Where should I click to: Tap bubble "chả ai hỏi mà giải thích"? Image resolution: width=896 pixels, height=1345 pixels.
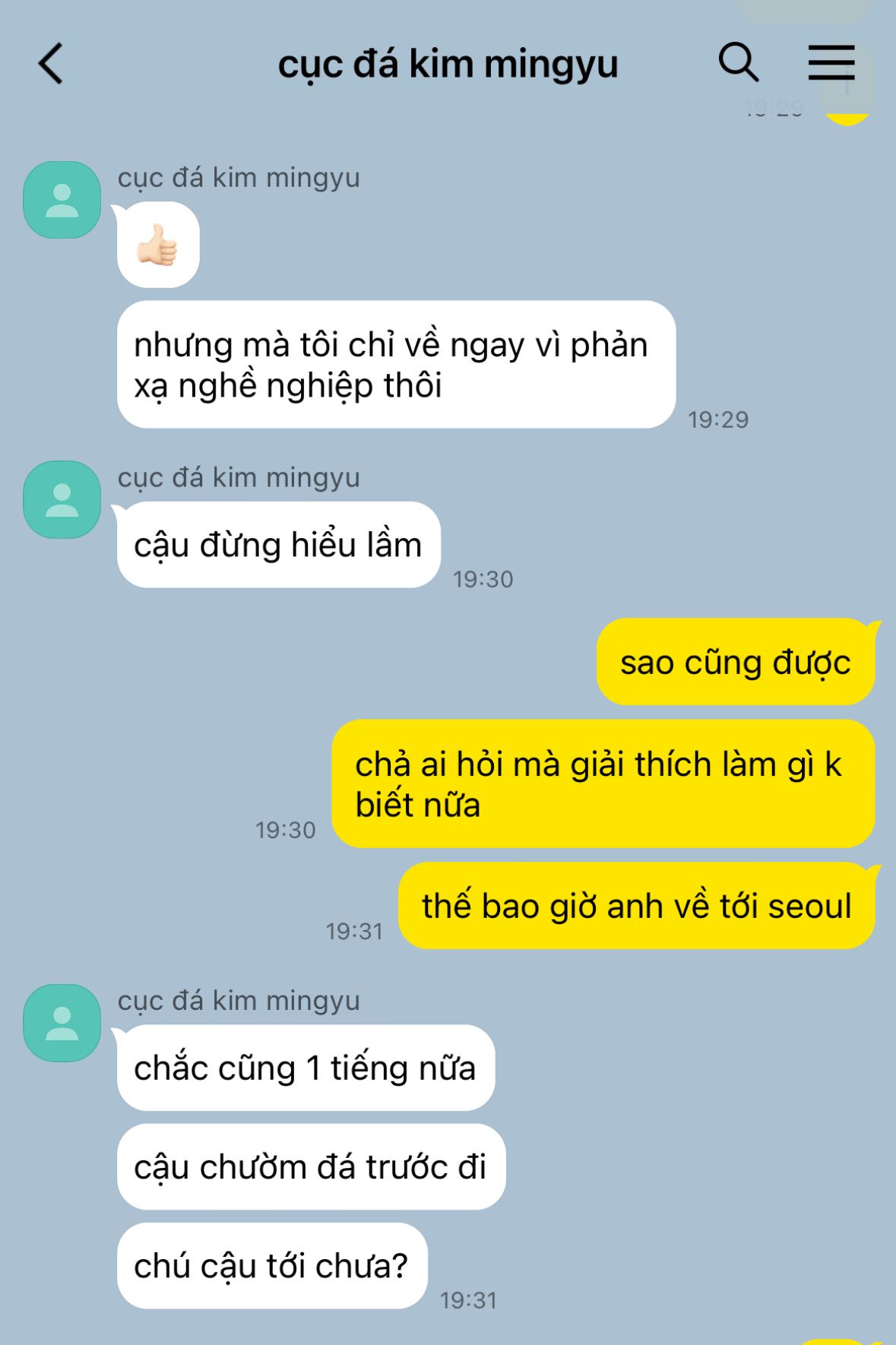click(603, 784)
